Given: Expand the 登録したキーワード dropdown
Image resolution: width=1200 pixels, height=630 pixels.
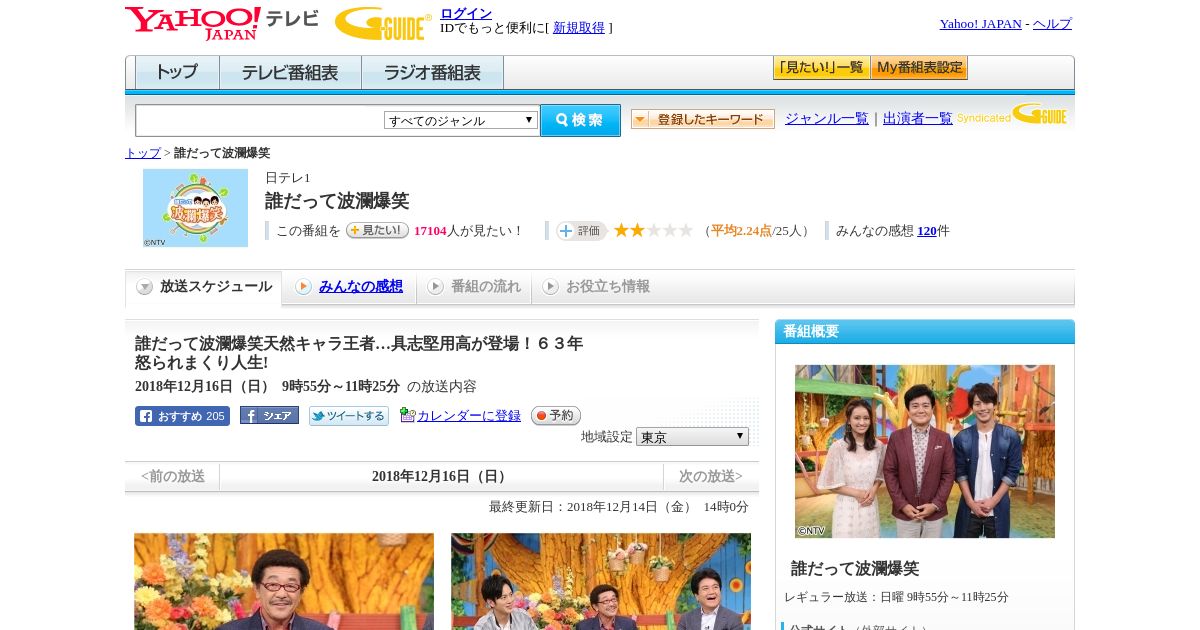Looking at the screenshot, I should point(702,119).
